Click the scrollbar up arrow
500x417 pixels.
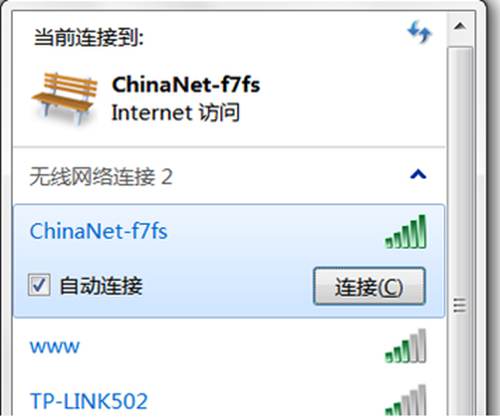(x=460, y=26)
